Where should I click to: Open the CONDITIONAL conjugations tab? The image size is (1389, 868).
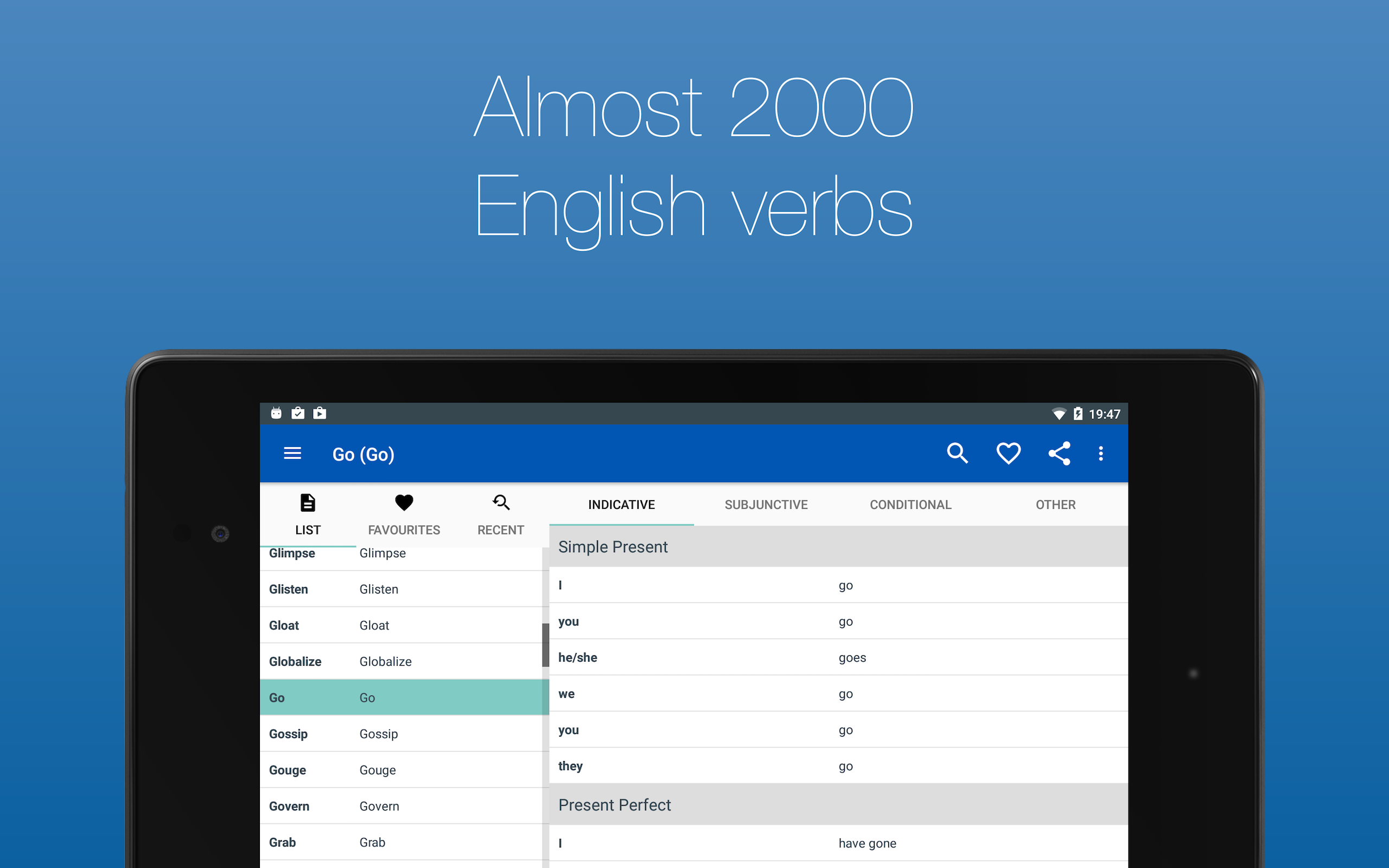click(910, 505)
